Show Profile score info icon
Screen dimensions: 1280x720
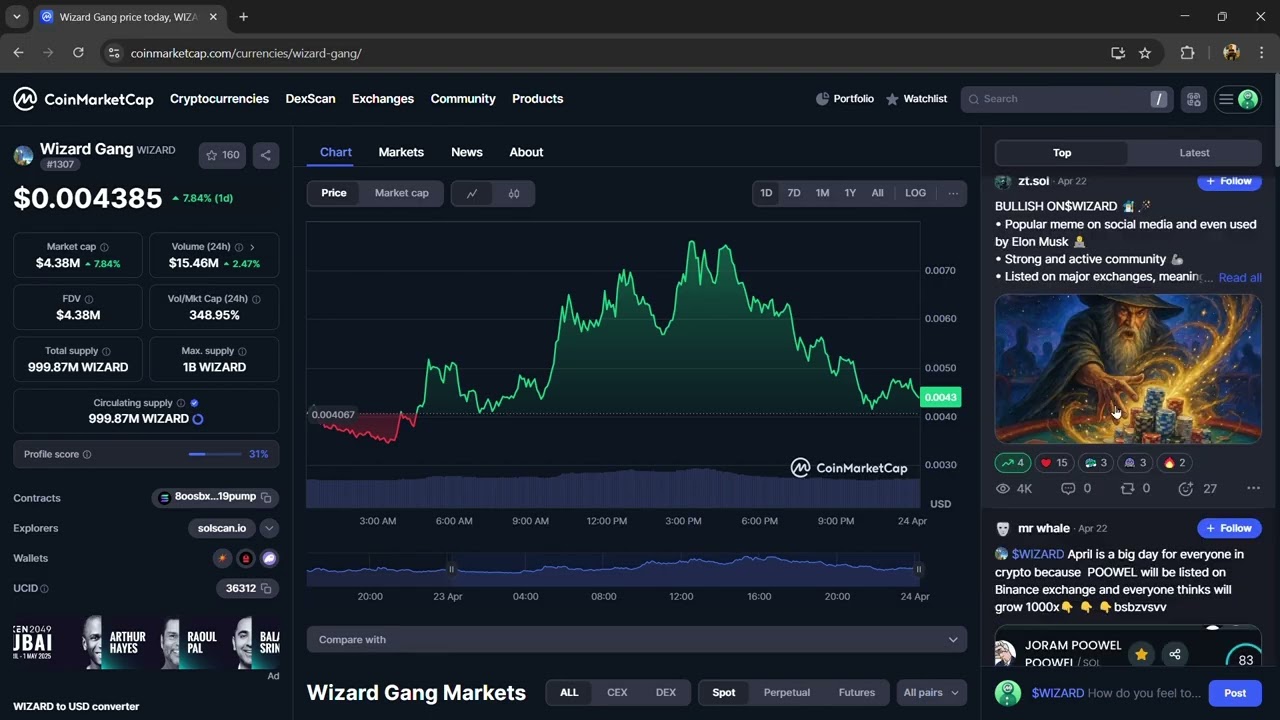(x=87, y=454)
